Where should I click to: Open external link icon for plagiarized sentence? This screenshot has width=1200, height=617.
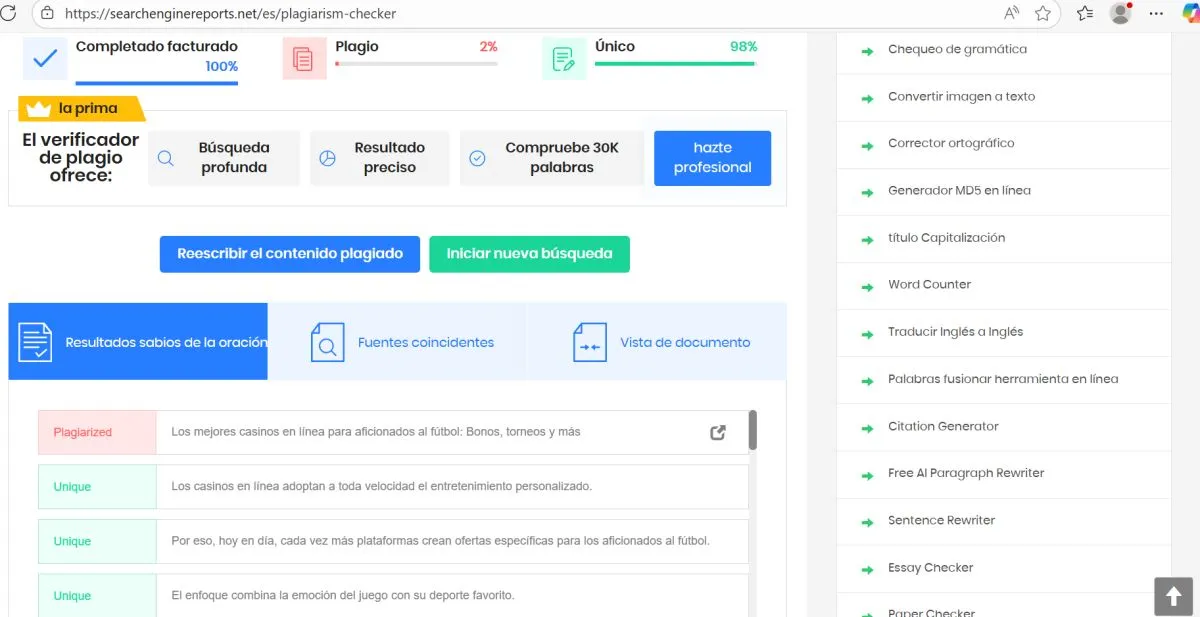click(717, 432)
